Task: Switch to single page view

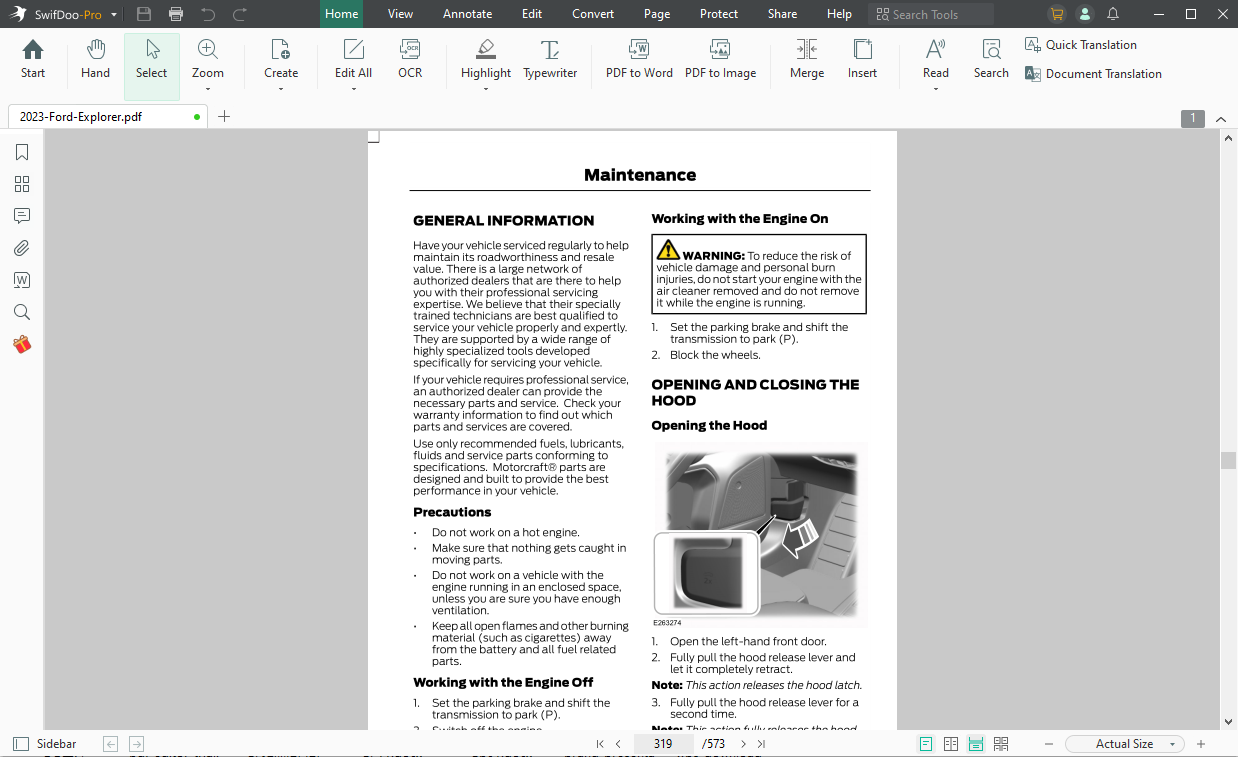Action: tap(926, 744)
